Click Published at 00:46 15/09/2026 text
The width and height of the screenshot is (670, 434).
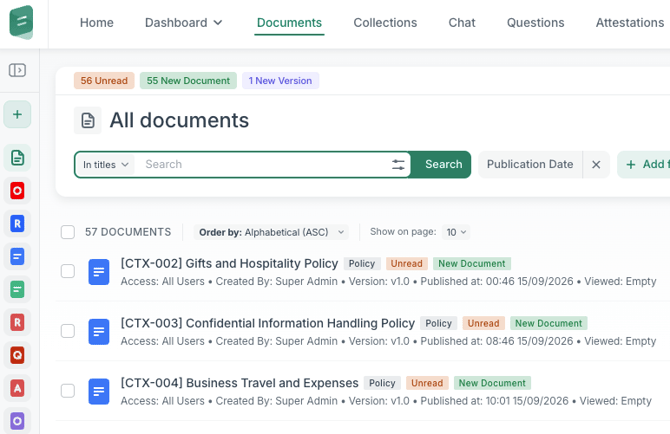coord(497,282)
